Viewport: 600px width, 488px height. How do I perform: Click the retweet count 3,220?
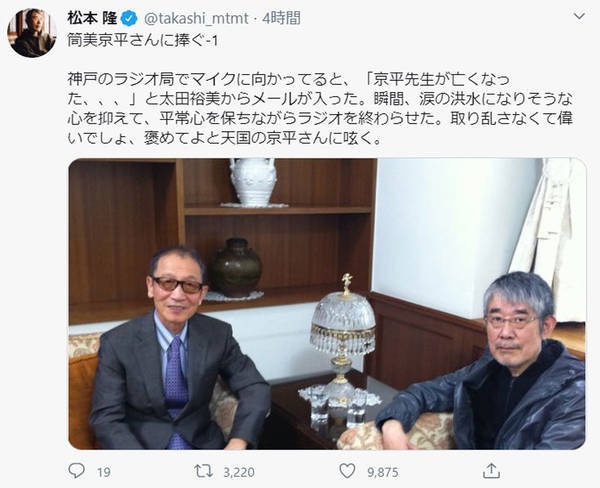[239, 472]
